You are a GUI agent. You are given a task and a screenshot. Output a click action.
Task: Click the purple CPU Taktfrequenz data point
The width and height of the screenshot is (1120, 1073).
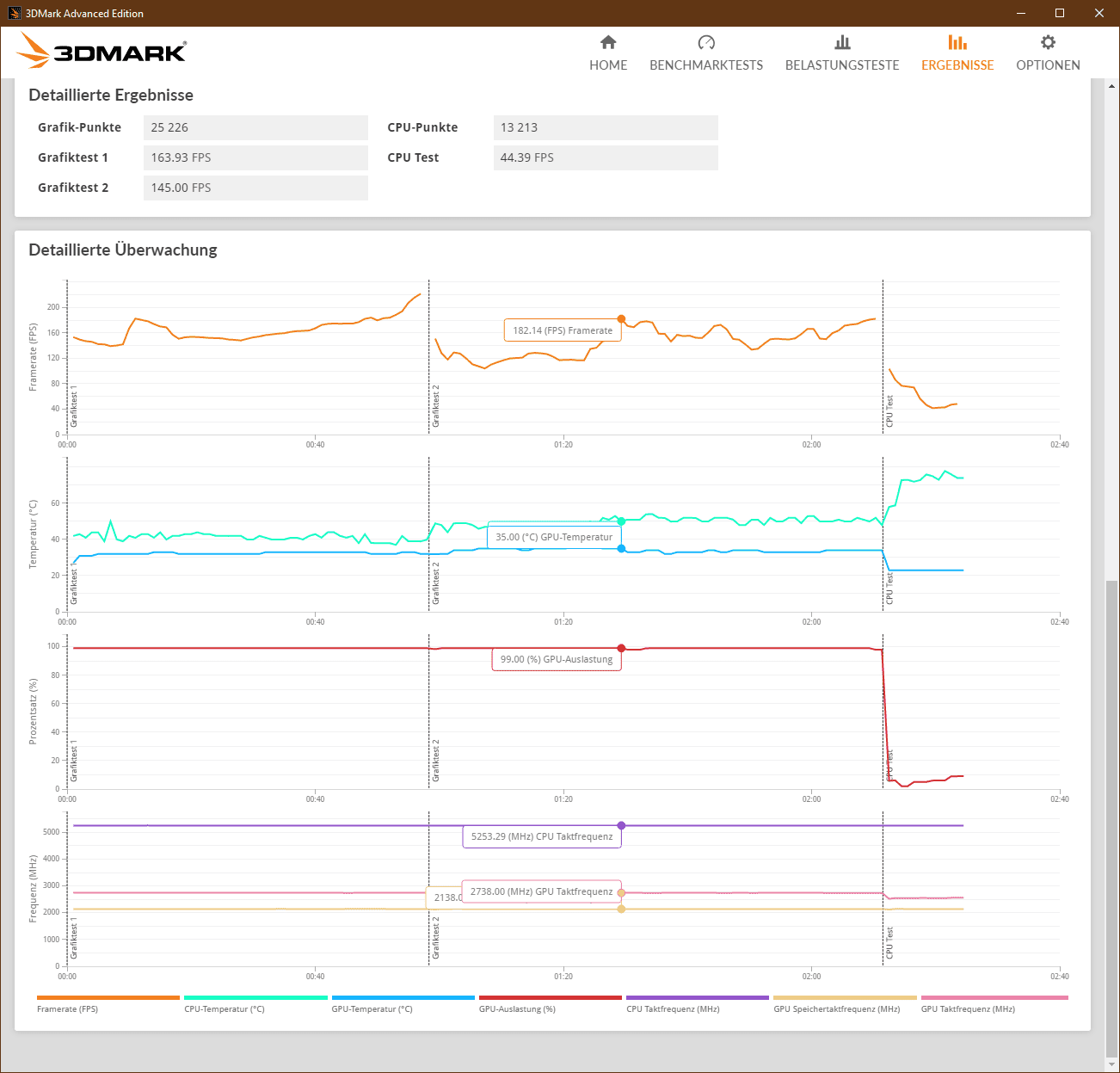(621, 825)
